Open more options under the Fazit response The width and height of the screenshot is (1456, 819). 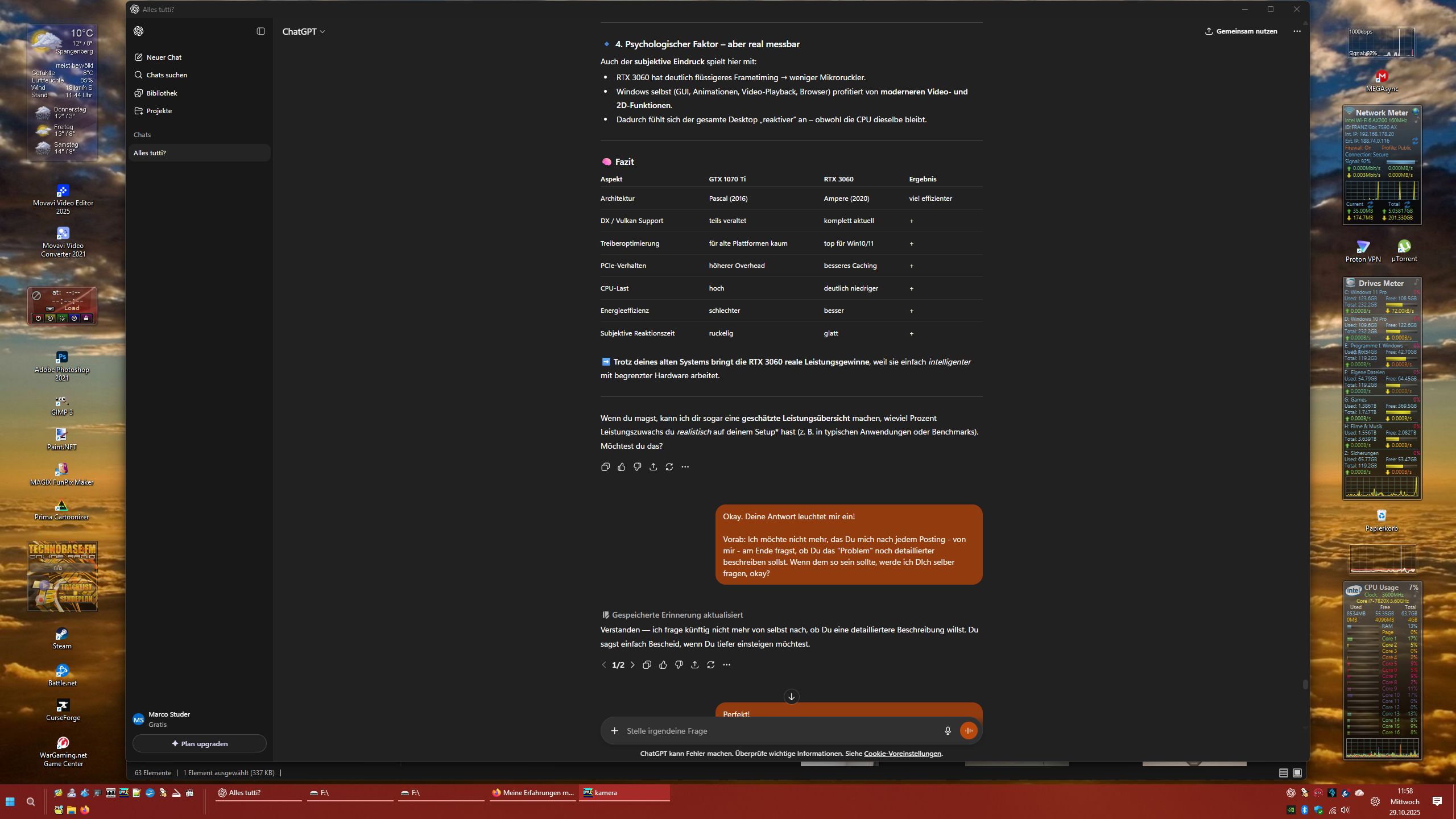click(685, 467)
